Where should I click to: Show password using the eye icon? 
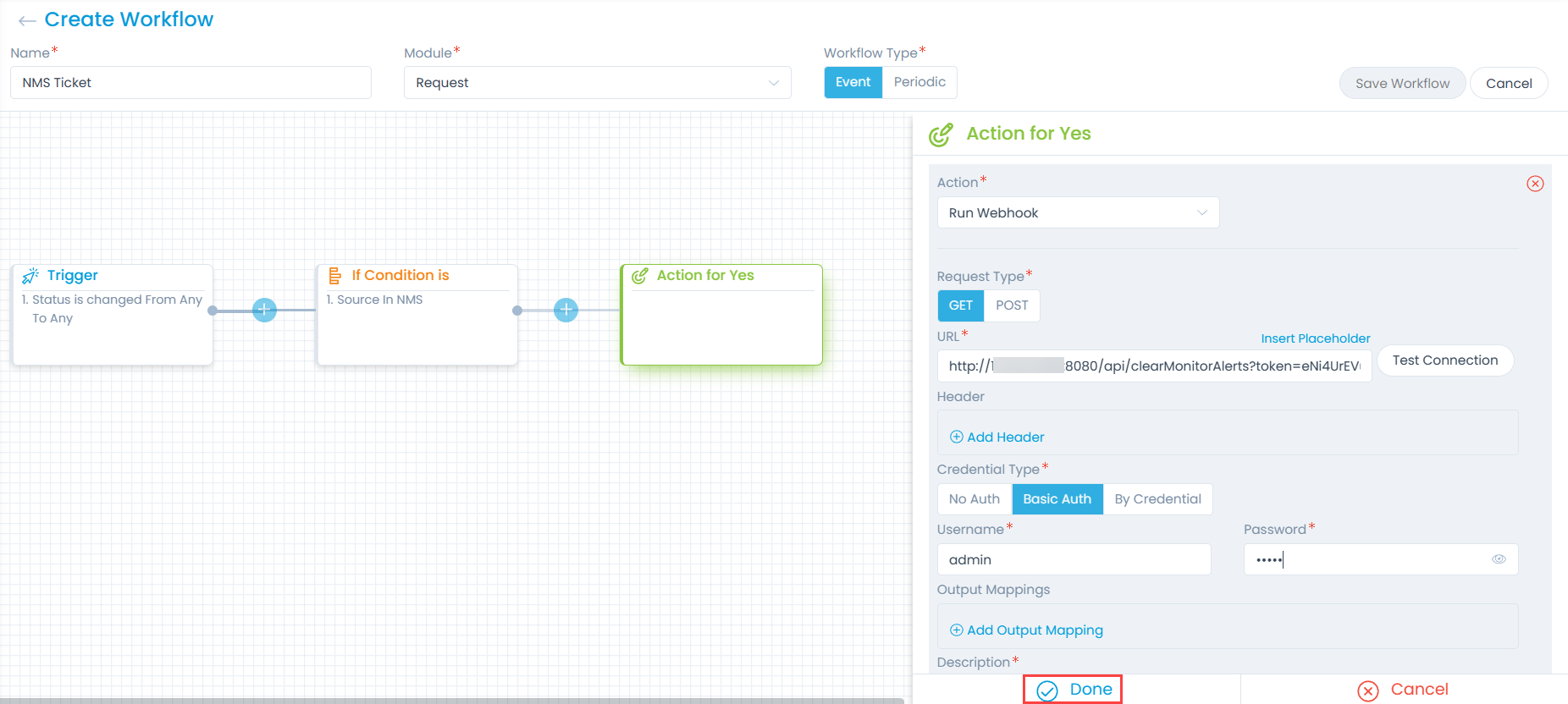click(x=1499, y=559)
